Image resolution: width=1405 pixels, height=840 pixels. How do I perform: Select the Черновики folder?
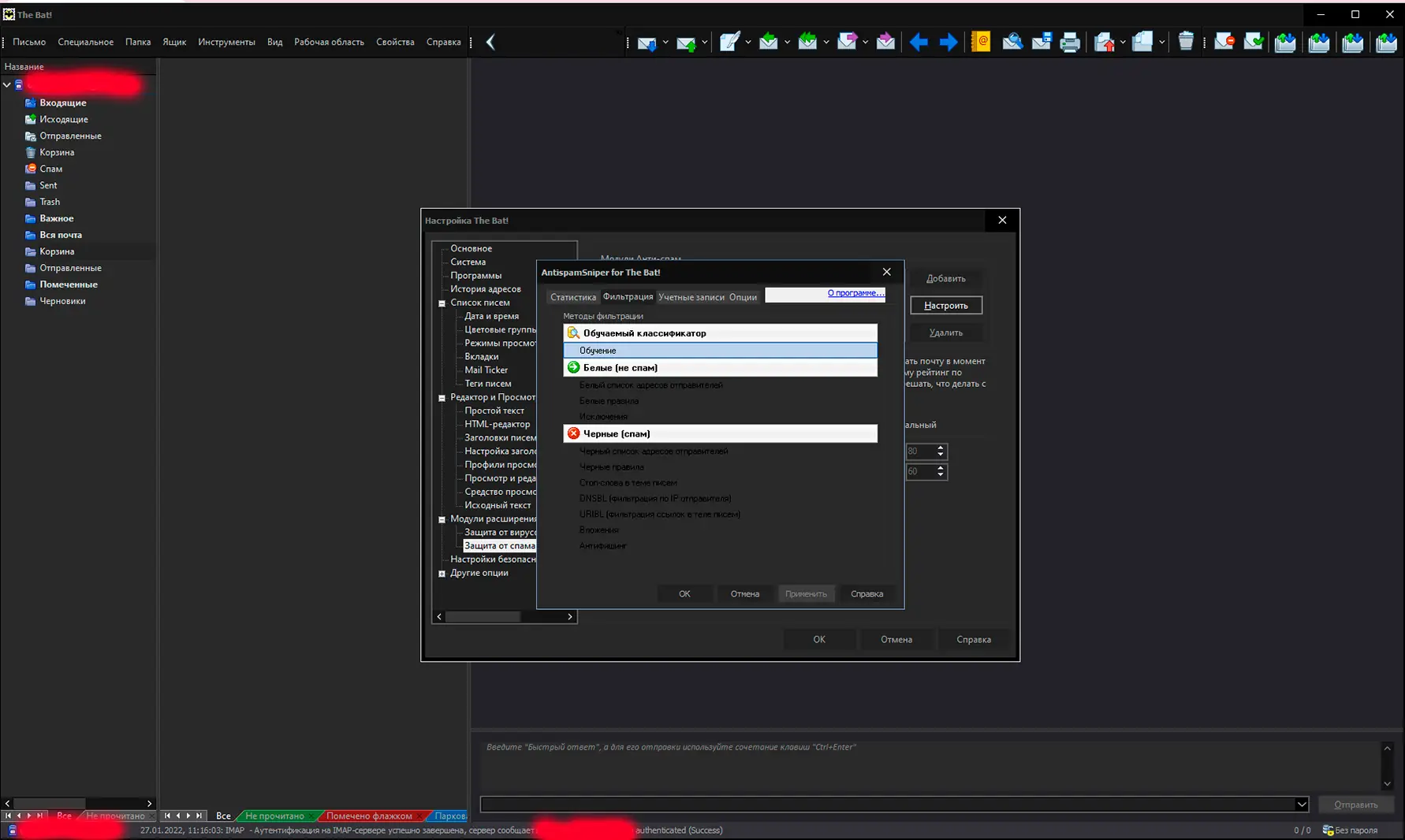pyautogui.click(x=62, y=301)
